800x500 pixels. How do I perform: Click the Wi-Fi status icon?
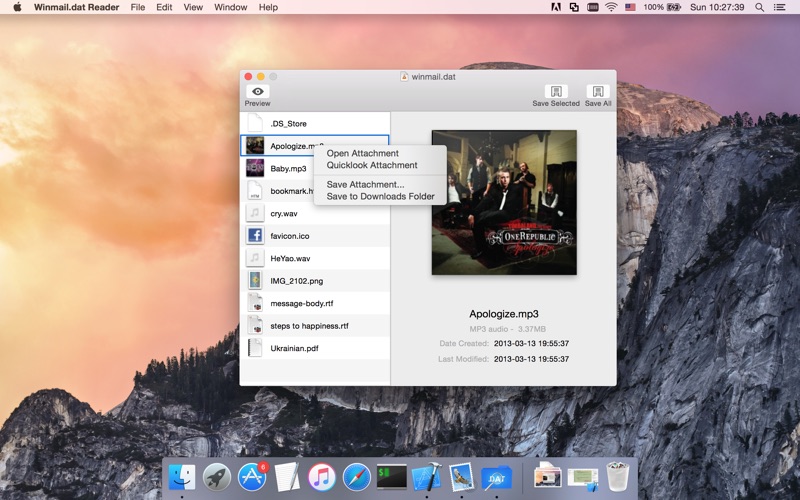click(611, 7)
